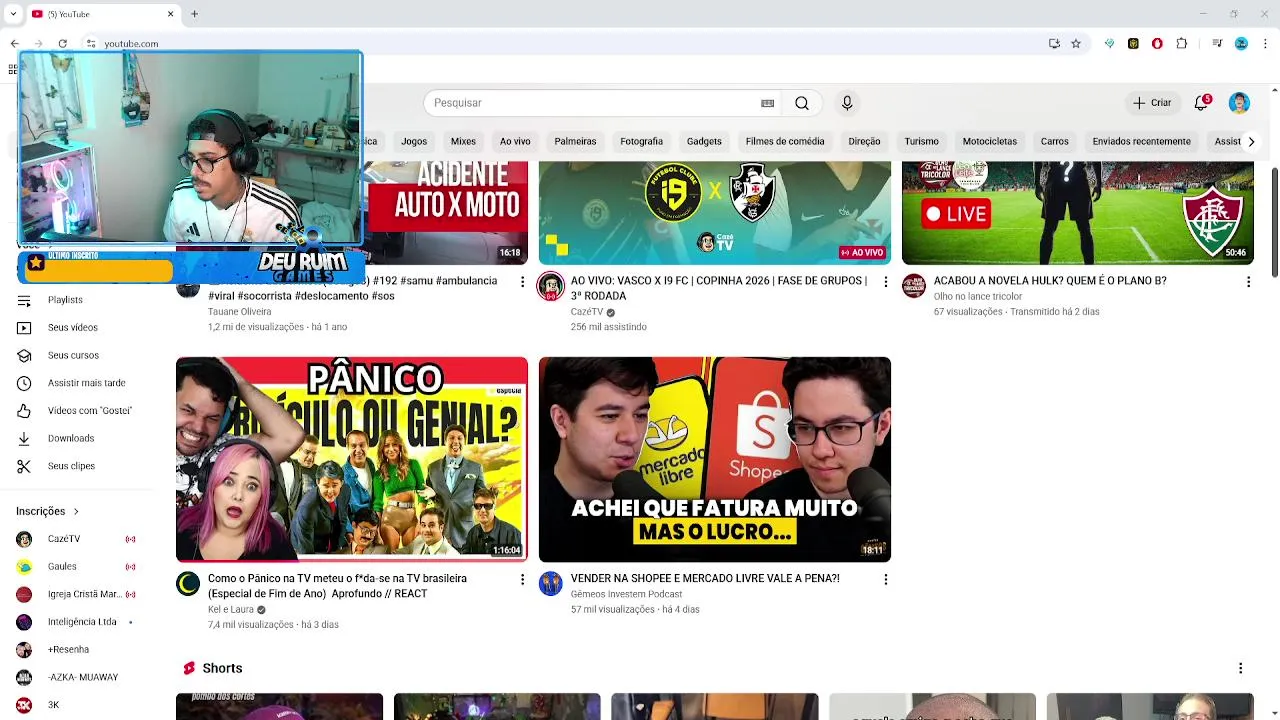Screen dimensions: 1280x720
Task: Open Shorts section options menu
Action: pyautogui.click(x=1240, y=668)
